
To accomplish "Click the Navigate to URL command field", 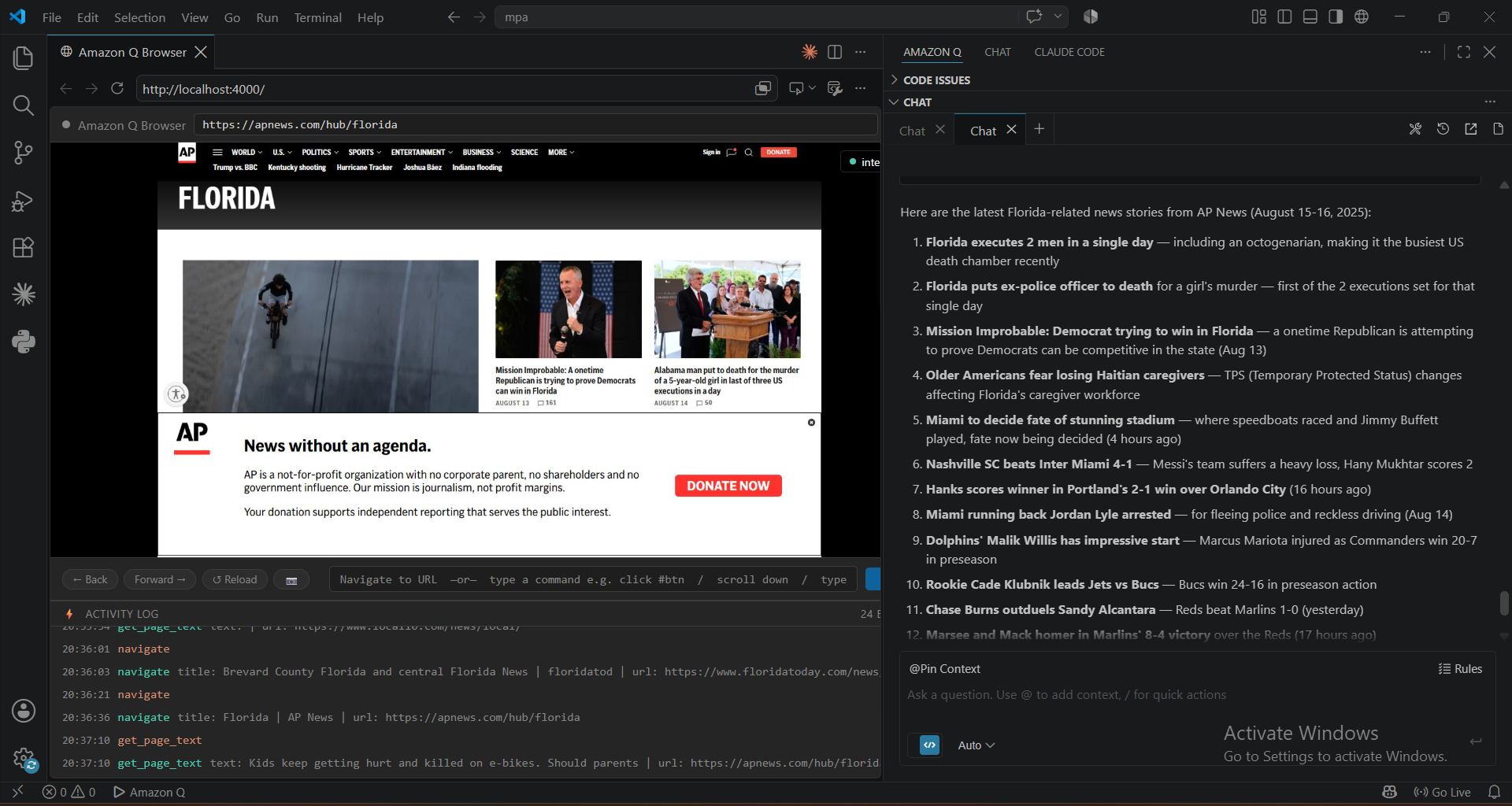I will [x=594, y=579].
